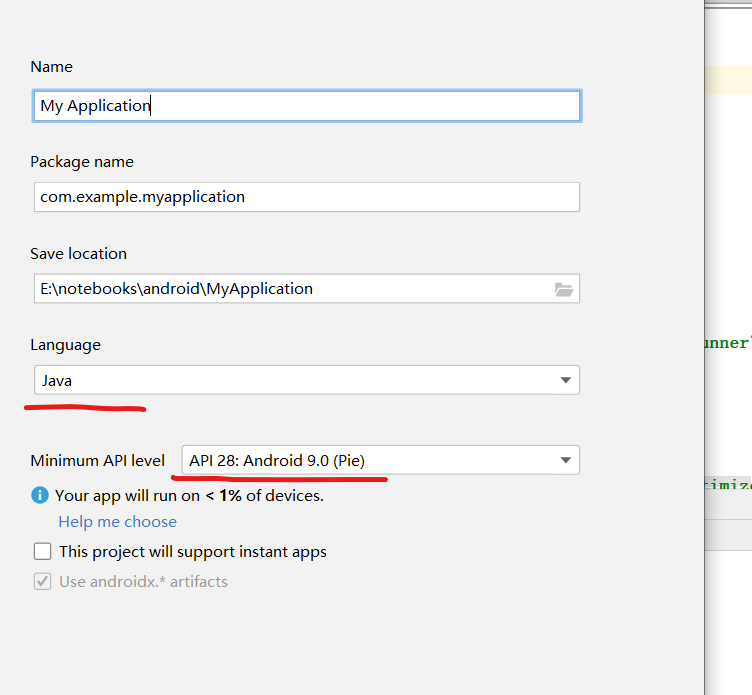The image size is (752, 695).
Task: Click the Minimum API level label
Action: point(97,461)
